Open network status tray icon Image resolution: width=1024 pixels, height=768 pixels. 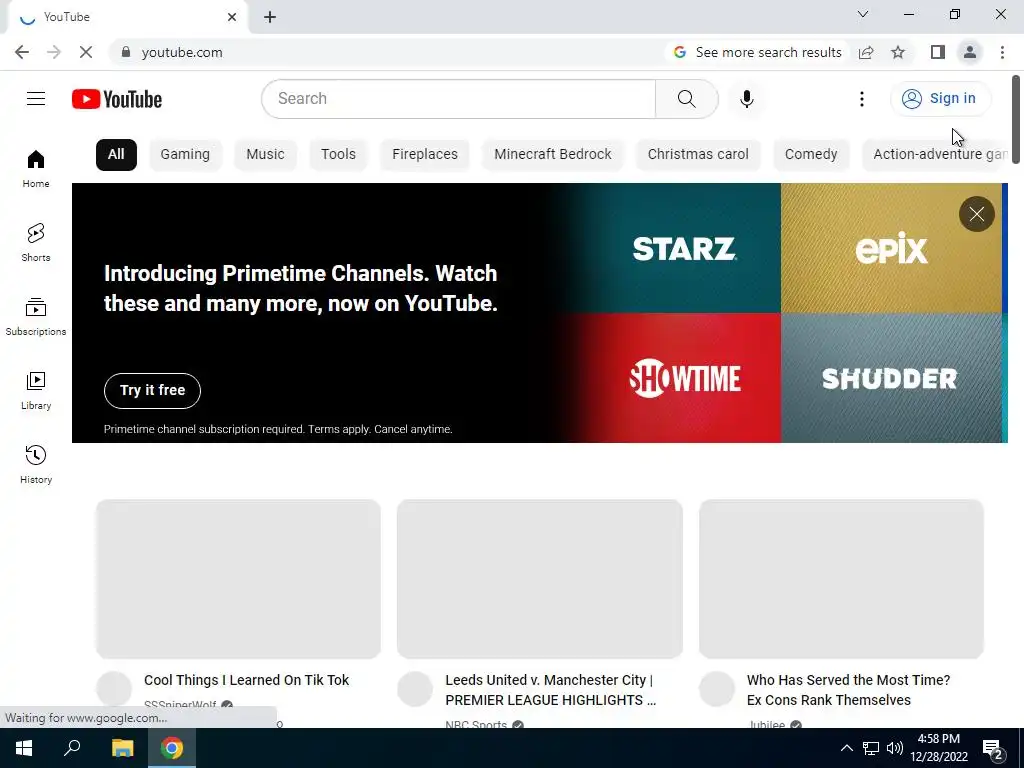pos(871,748)
